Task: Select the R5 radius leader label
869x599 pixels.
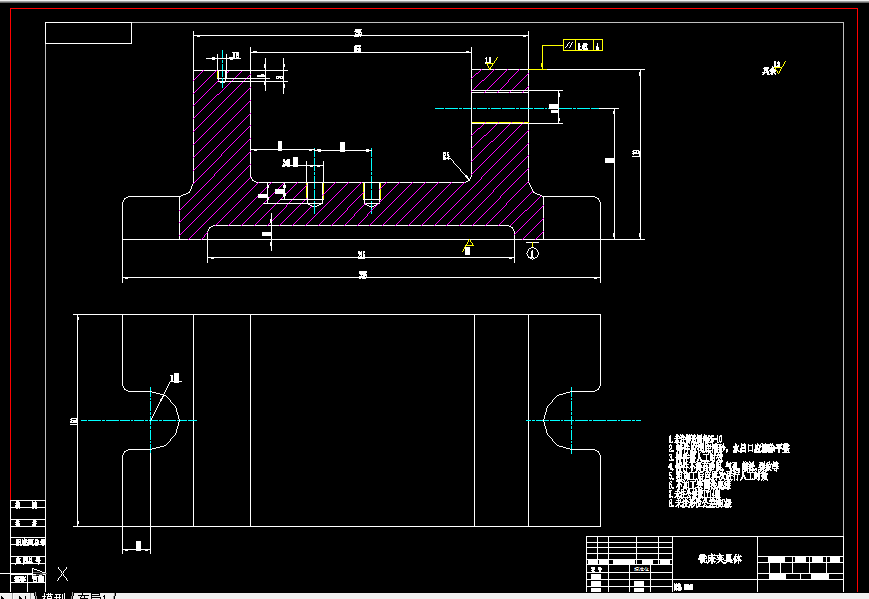Action: click(x=446, y=156)
